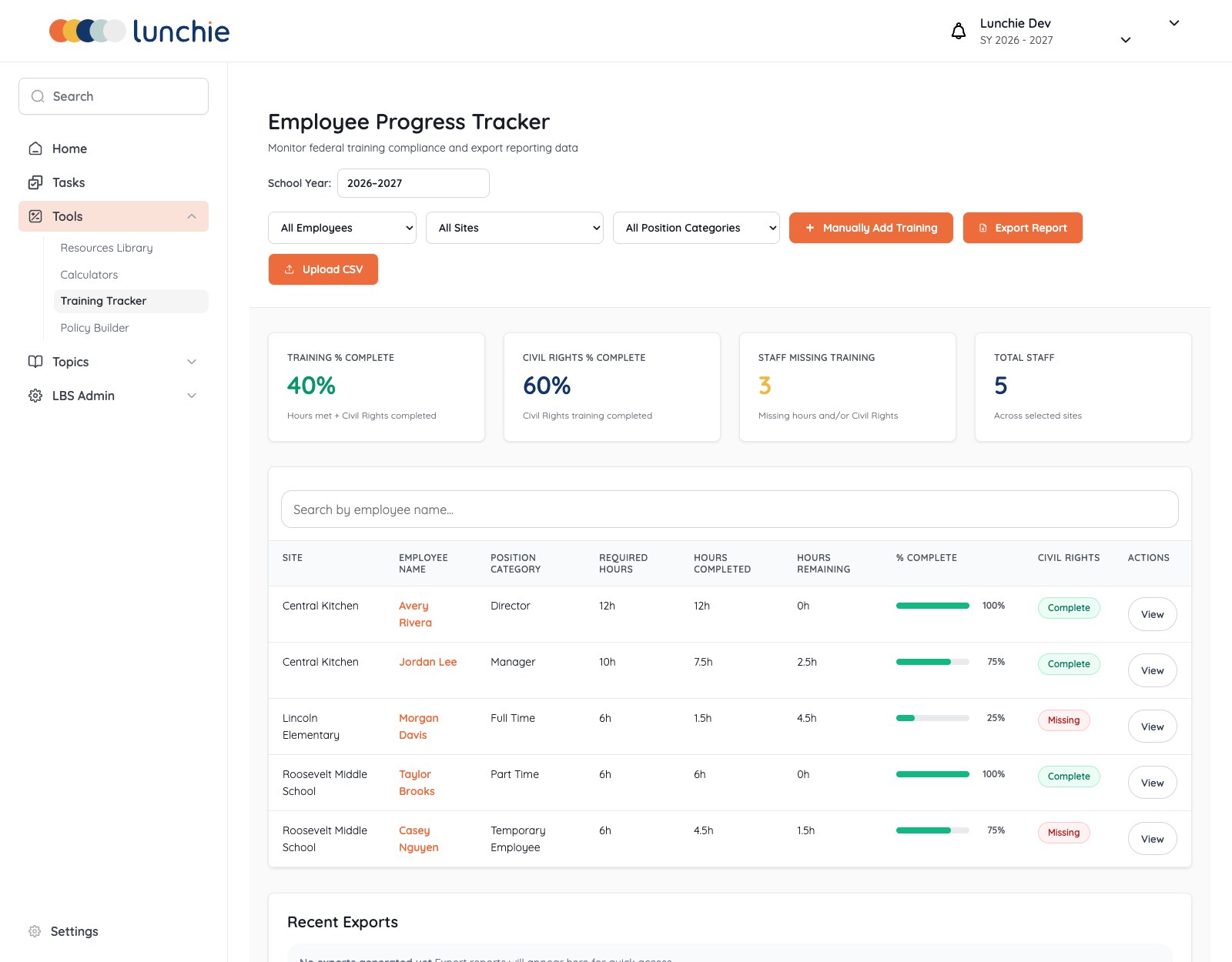The image size is (1232, 962).
Task: Click View button for Jordan Lee
Action: [x=1153, y=670]
